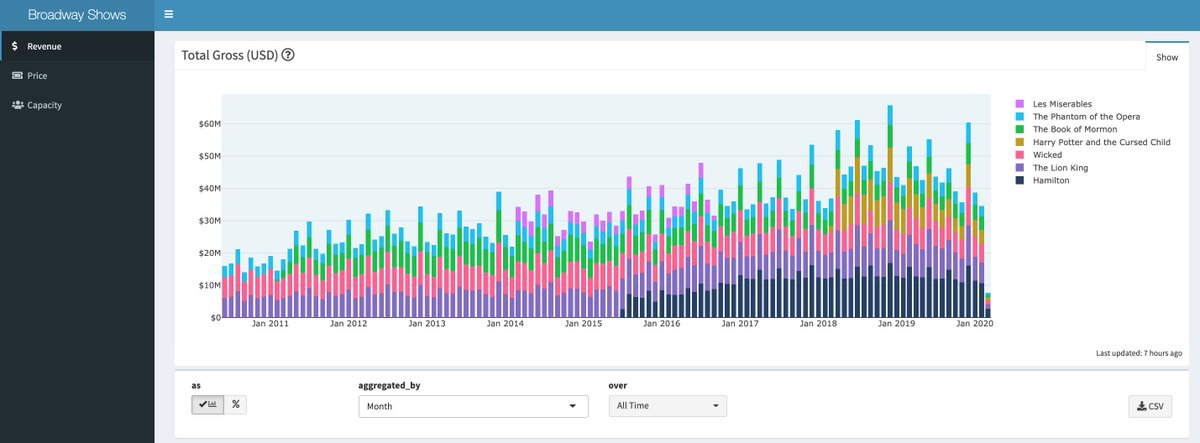Click the Capacity people icon
Image resolution: width=1200 pixels, height=443 pixels.
click(17, 105)
